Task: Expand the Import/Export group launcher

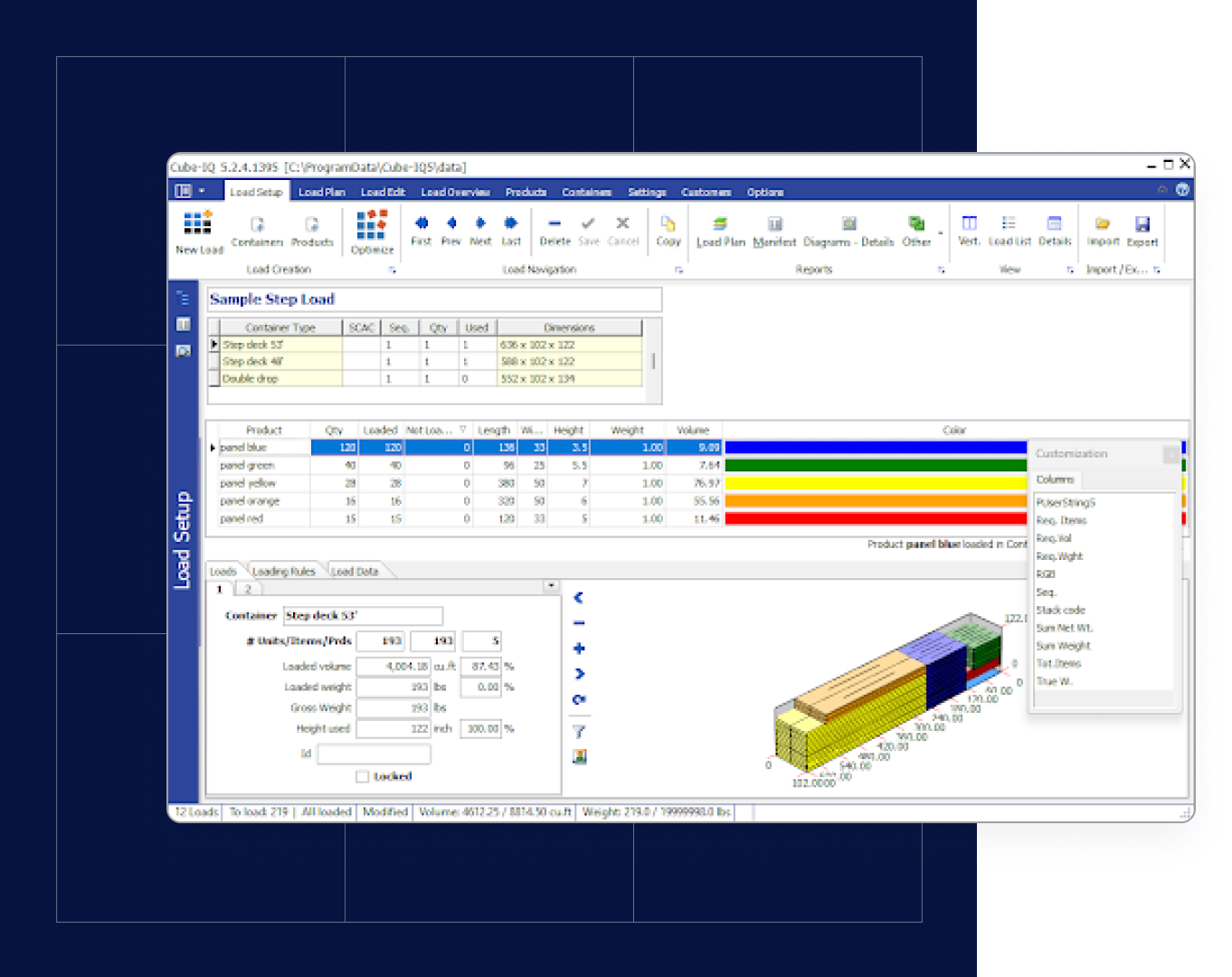Action: 1157,270
